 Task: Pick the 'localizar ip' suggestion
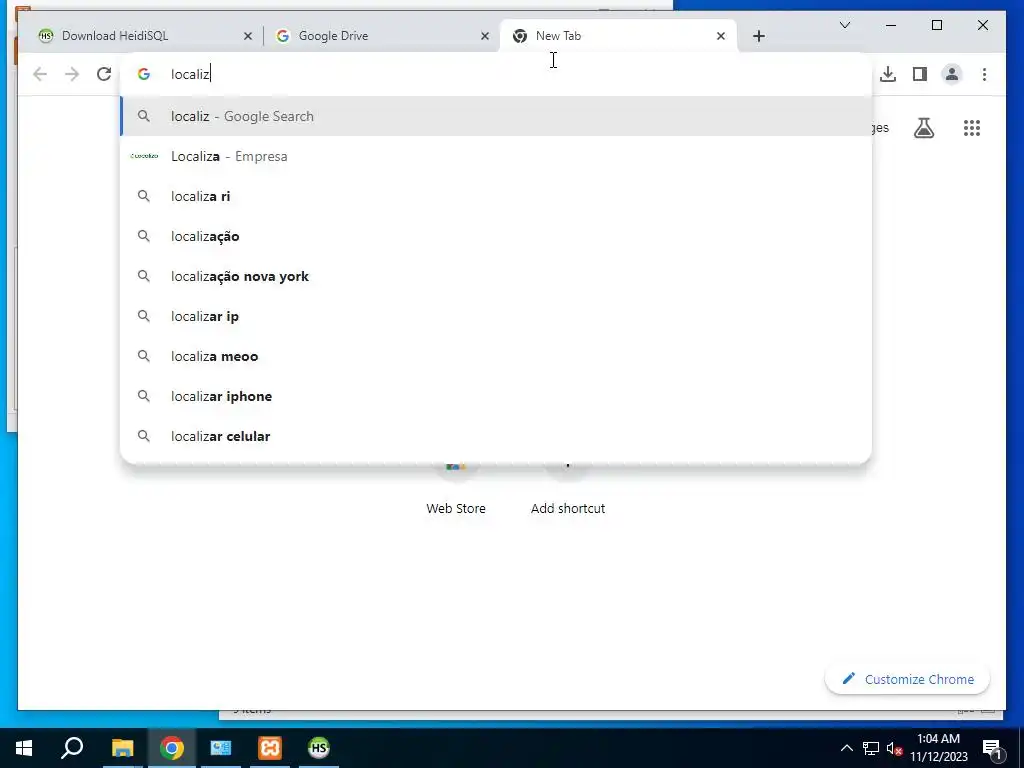click(496, 316)
